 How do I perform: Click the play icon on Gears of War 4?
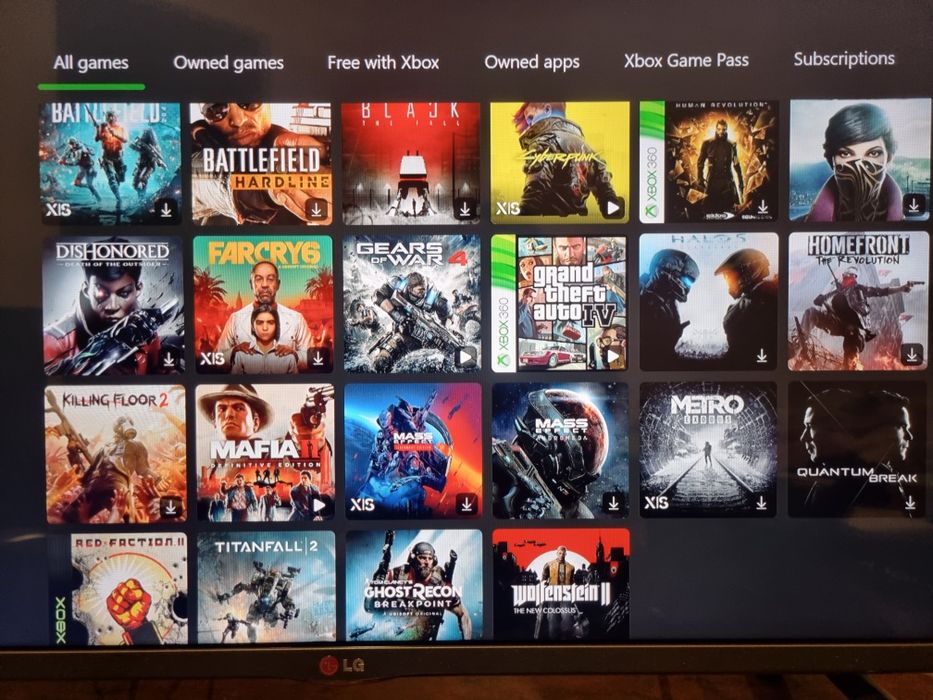(x=466, y=357)
